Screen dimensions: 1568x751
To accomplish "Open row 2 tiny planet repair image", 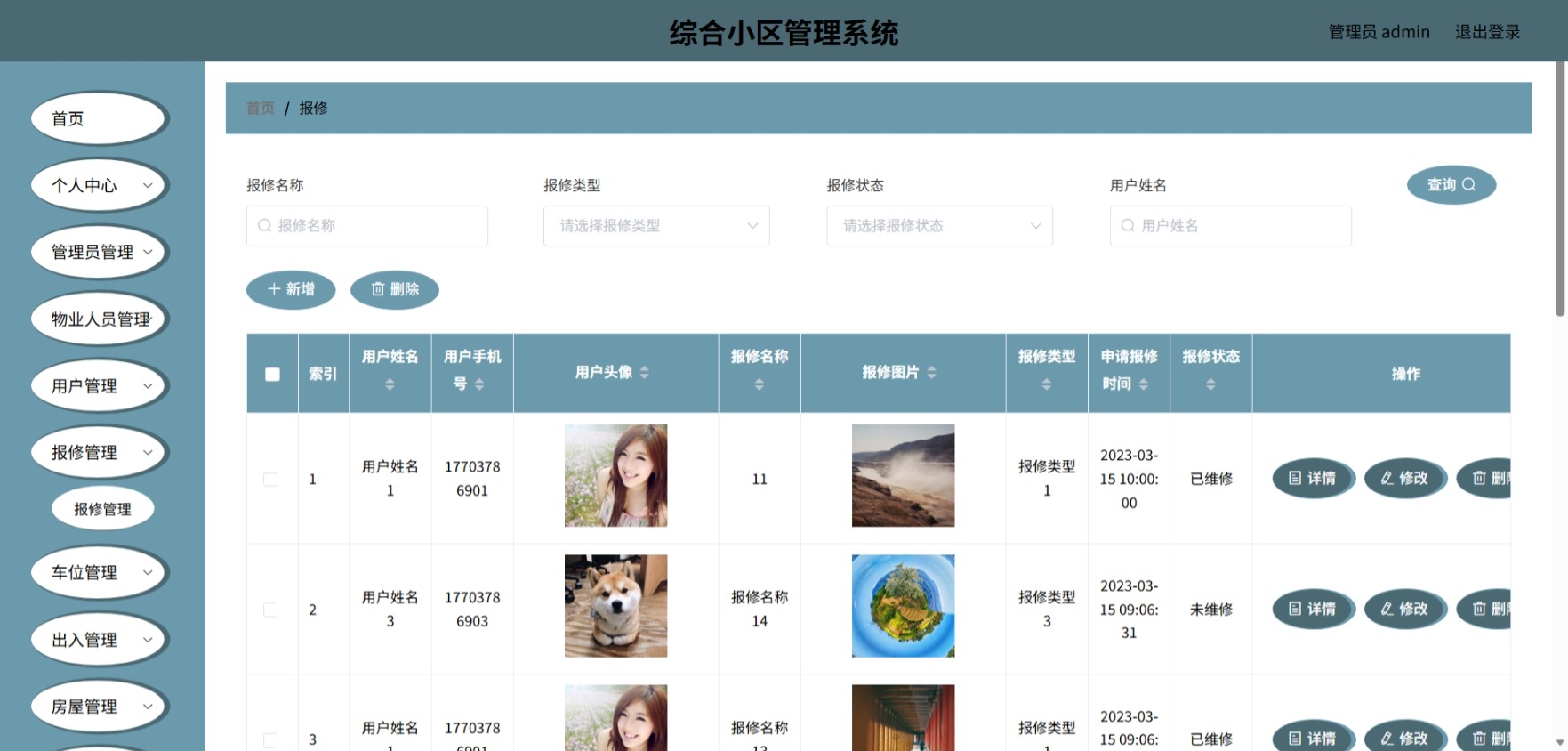I will tap(903, 606).
